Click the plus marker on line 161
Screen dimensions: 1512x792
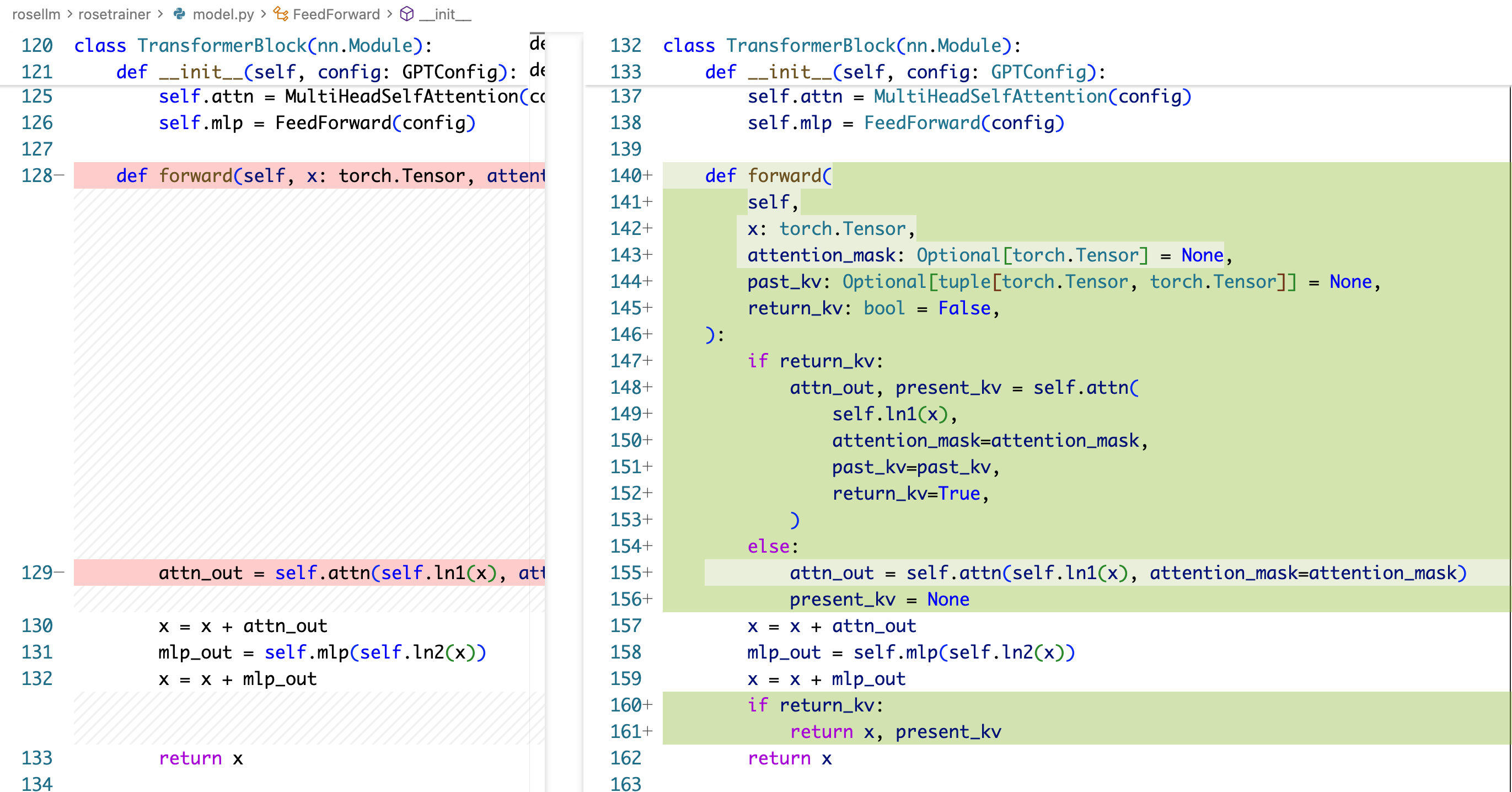pyautogui.click(x=648, y=731)
